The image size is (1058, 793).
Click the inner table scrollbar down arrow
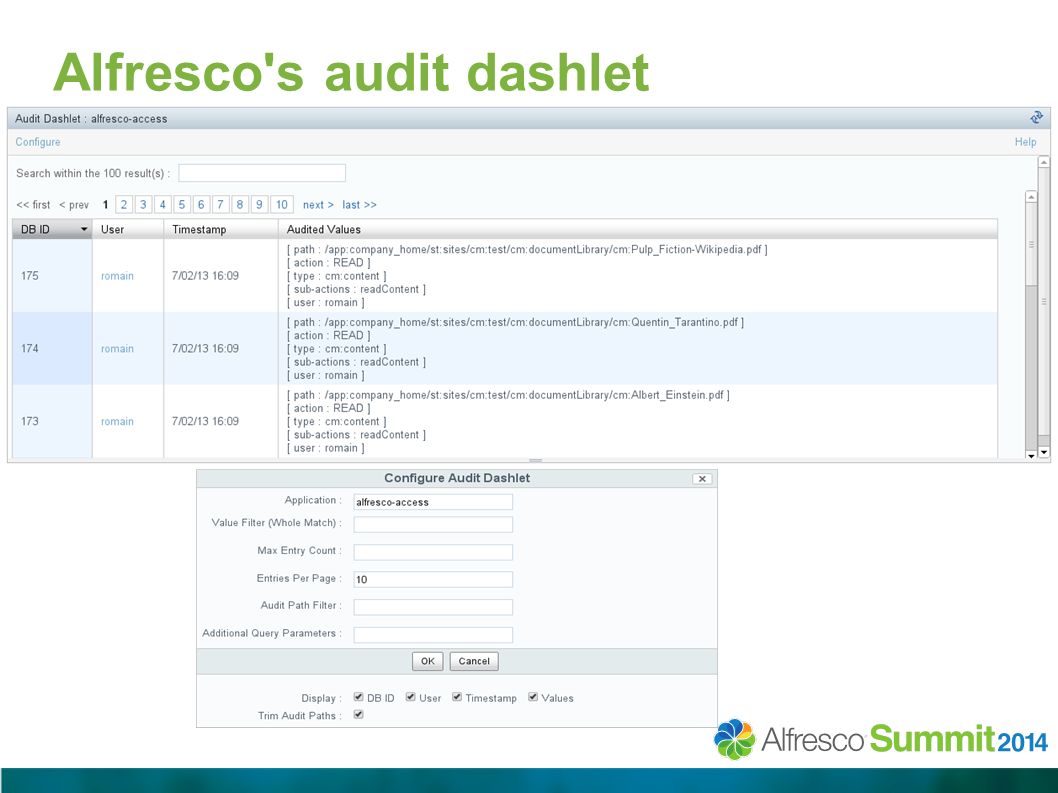click(x=1030, y=456)
